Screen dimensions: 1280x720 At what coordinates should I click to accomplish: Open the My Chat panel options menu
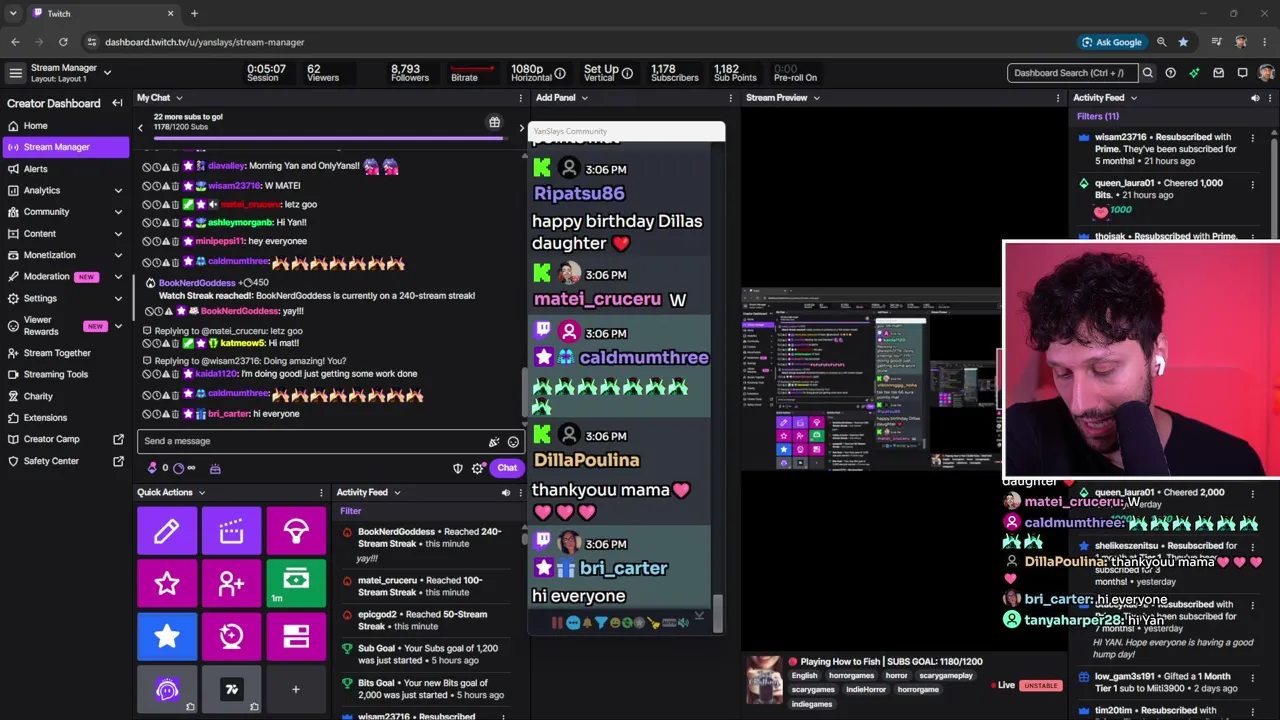[x=521, y=98]
